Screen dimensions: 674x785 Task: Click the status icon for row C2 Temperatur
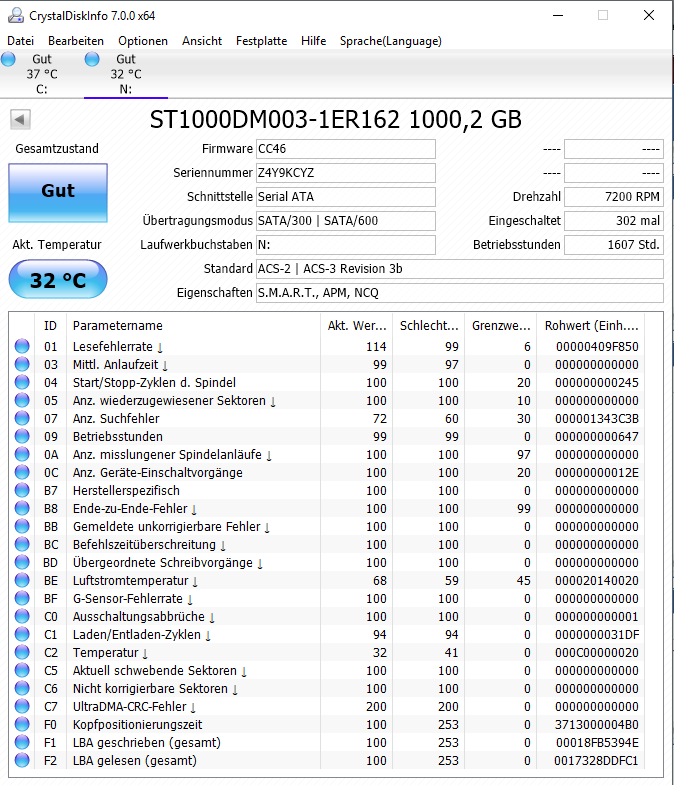pyautogui.click(x=22, y=653)
